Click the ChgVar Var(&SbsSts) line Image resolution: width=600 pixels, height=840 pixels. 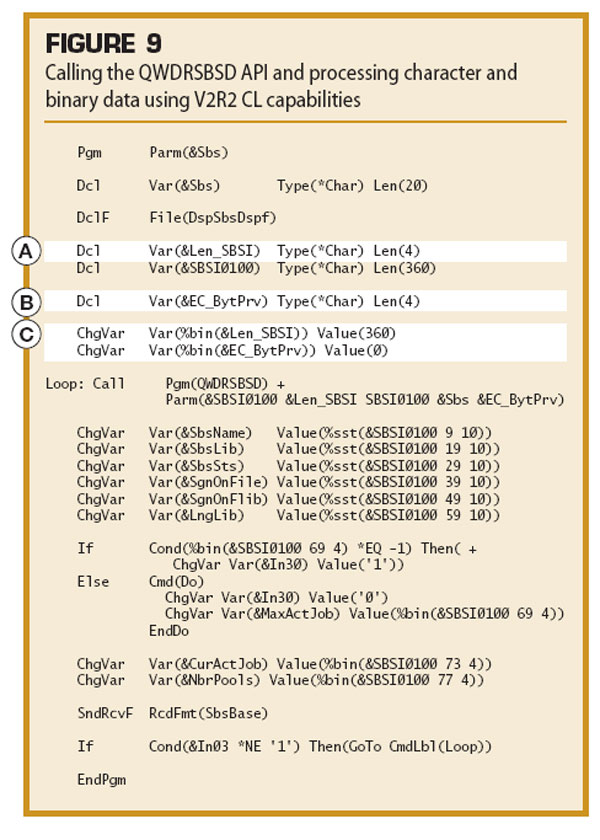[x=288, y=466]
